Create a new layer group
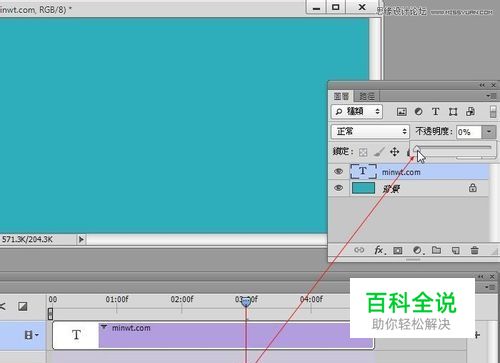Screen dimensions: 500x363 pyautogui.click(x=436, y=250)
